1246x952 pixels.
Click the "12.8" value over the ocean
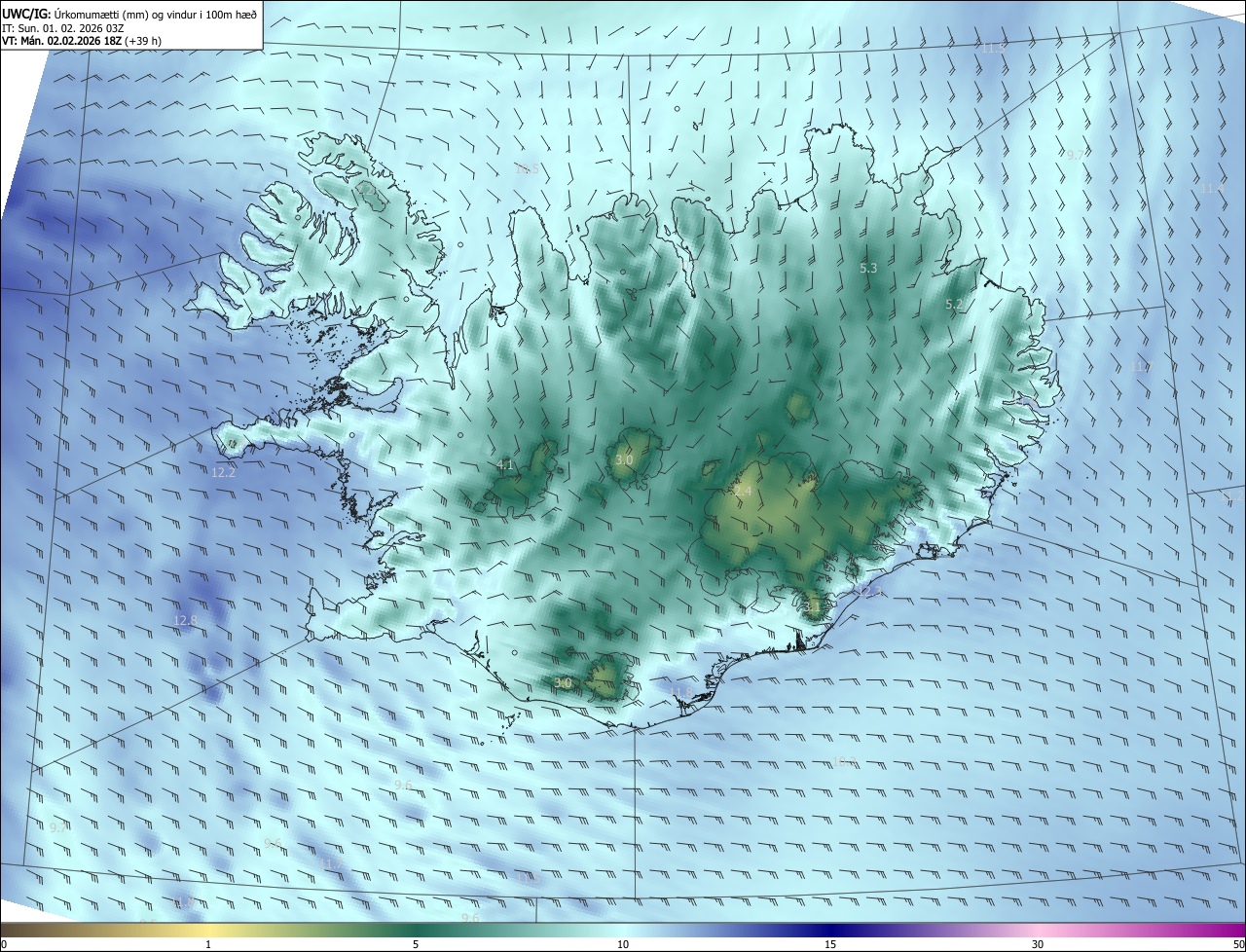(x=185, y=620)
